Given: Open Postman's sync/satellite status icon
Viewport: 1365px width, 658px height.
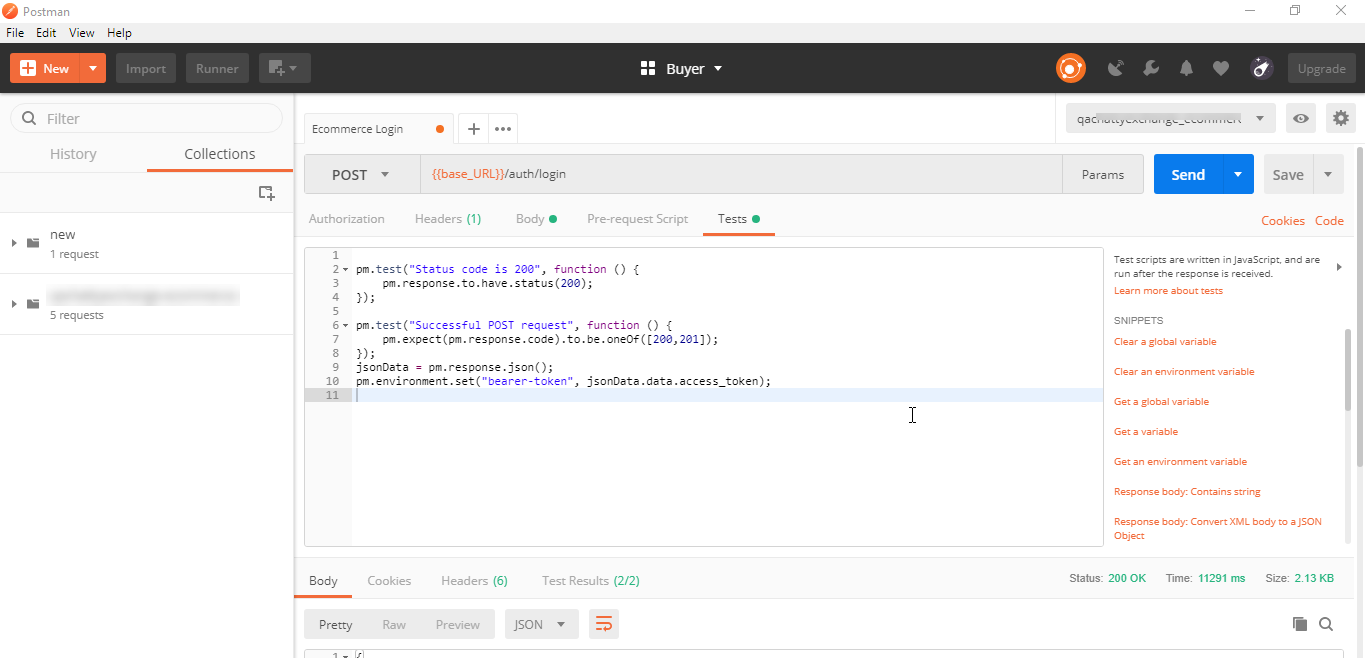Looking at the screenshot, I should coord(1116,68).
